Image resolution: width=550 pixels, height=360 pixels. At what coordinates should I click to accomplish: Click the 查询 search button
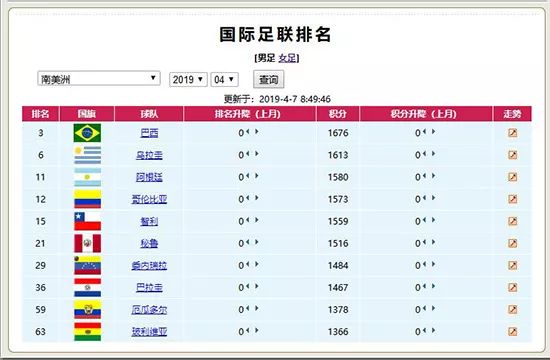[x=269, y=80]
